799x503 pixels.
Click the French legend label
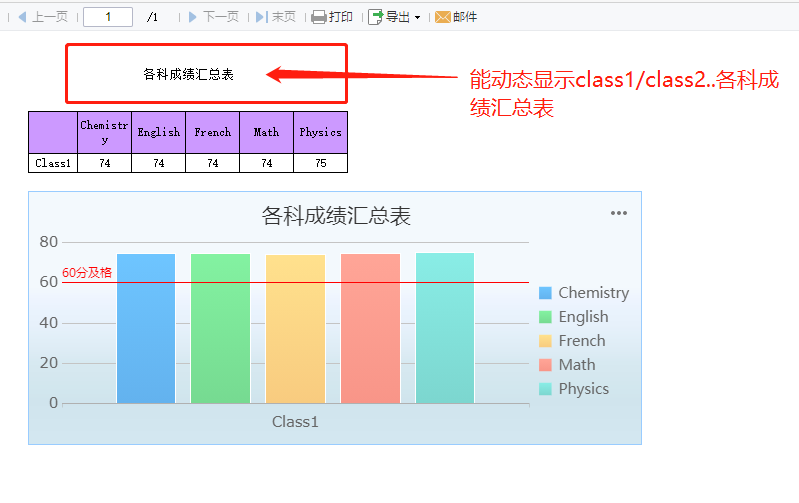coord(582,340)
